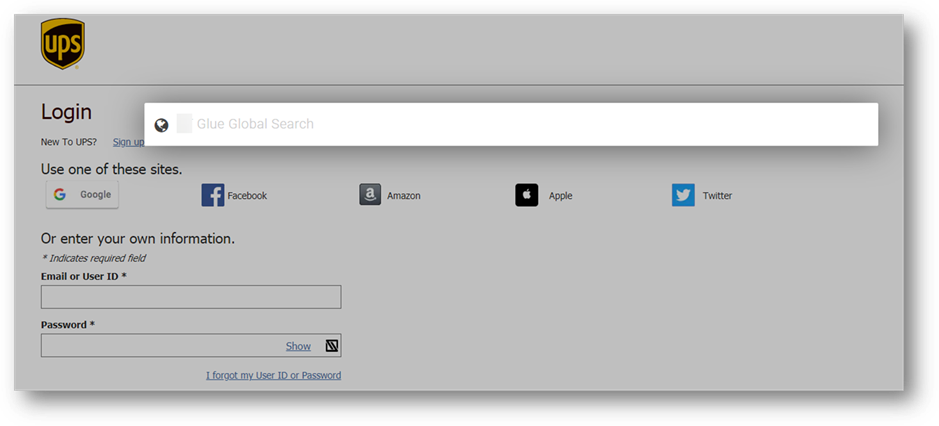Click the password manager icon in Password field

(332, 346)
